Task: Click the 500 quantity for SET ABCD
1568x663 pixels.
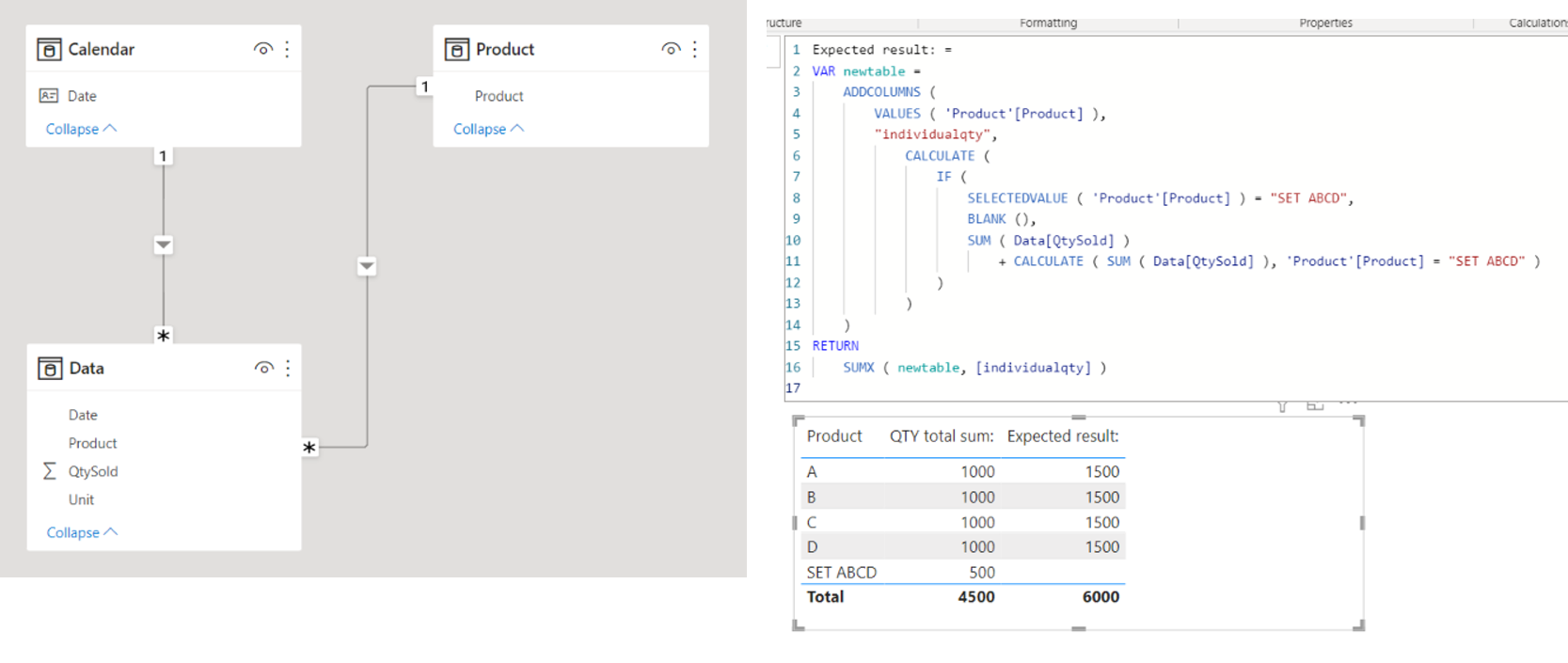Action: [982, 573]
